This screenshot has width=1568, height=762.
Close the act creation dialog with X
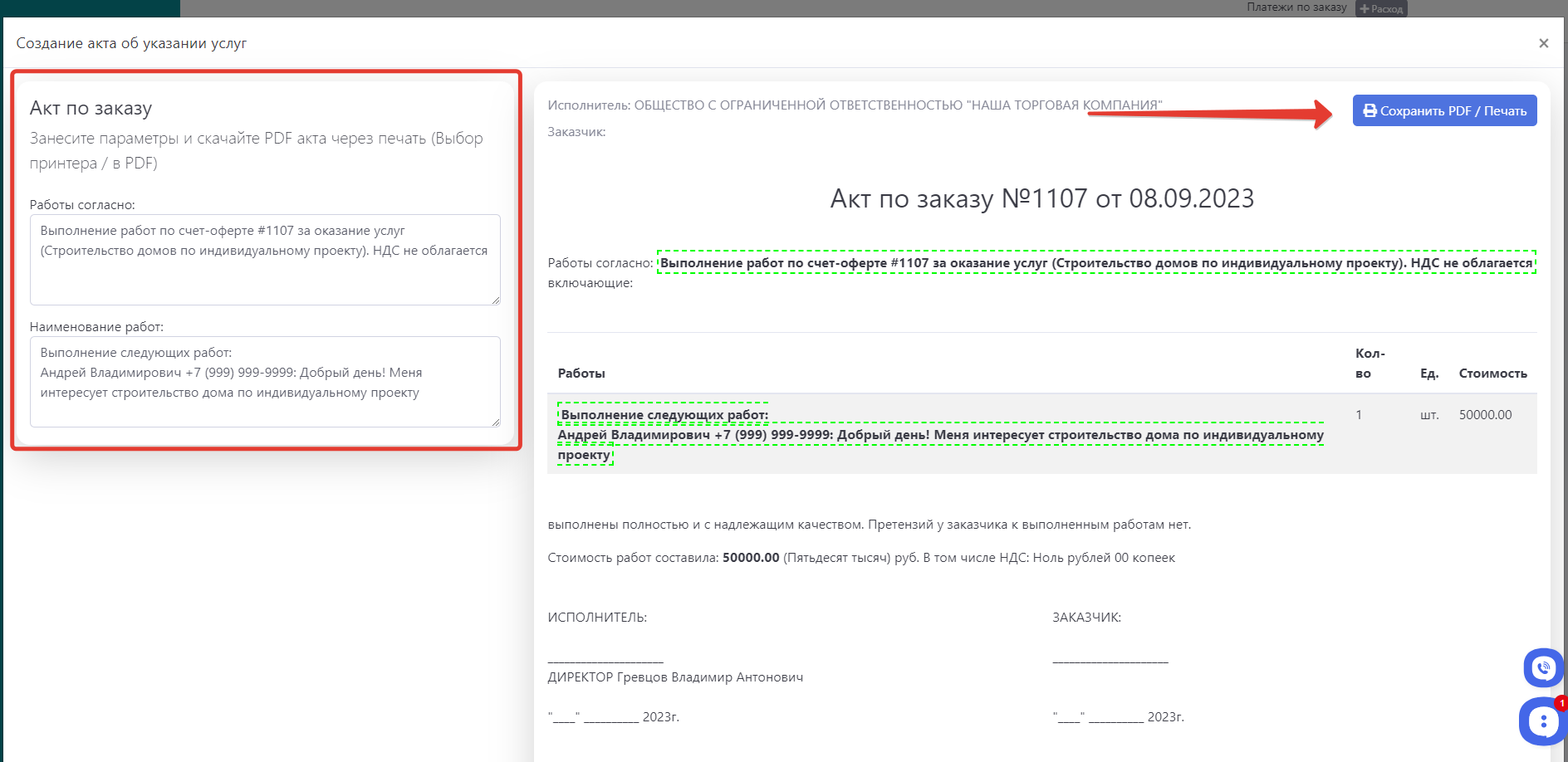coord(1543,43)
